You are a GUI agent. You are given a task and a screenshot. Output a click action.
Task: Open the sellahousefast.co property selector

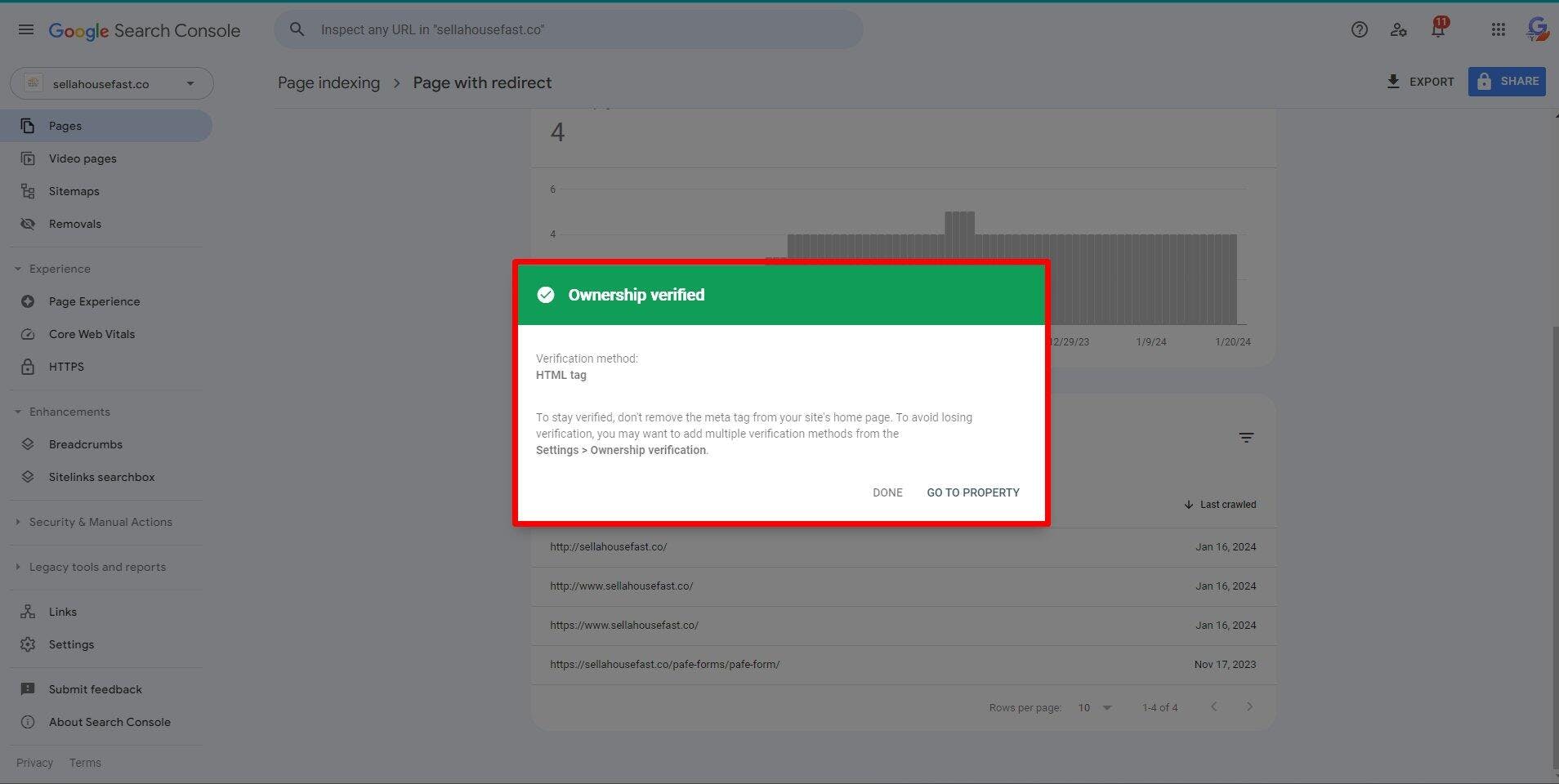(111, 83)
